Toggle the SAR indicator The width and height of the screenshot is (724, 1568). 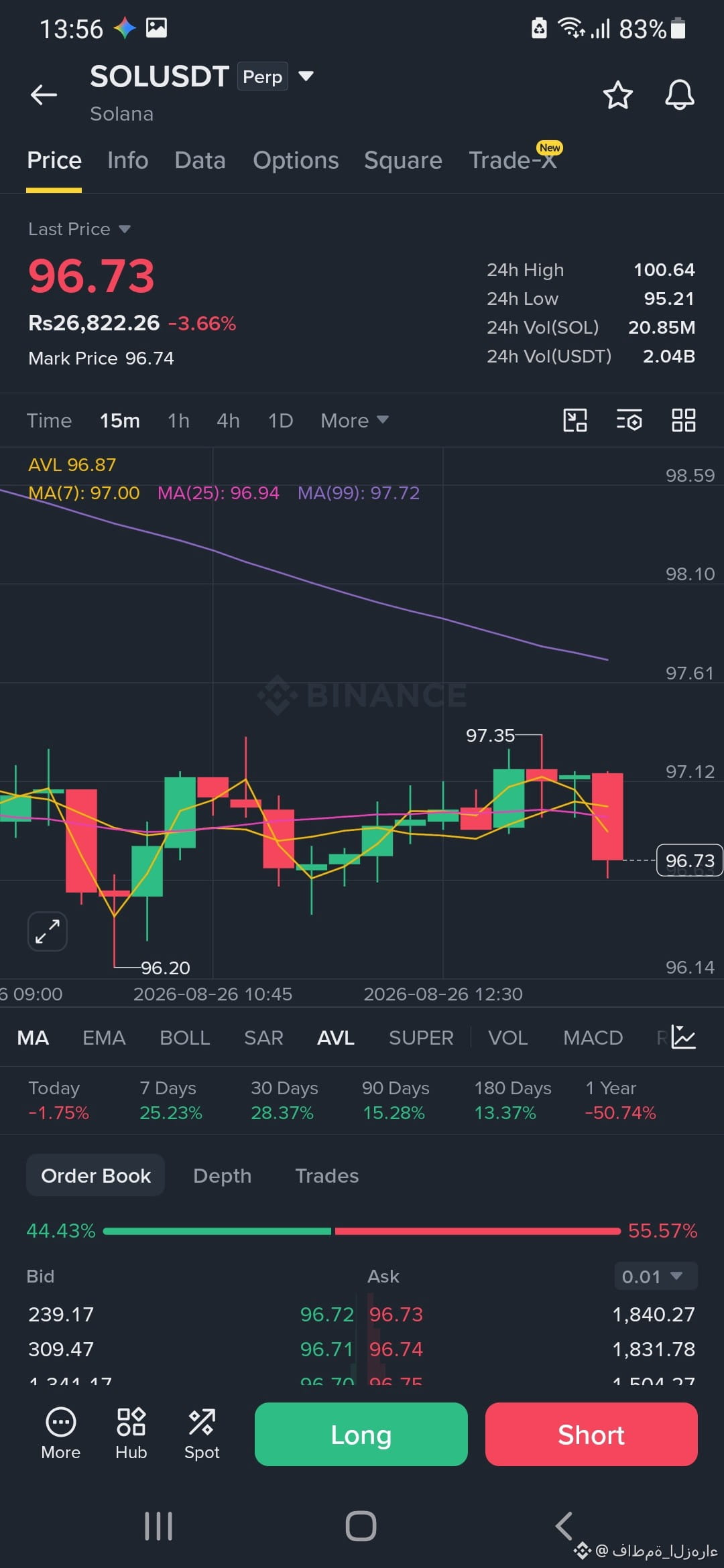tap(263, 1038)
